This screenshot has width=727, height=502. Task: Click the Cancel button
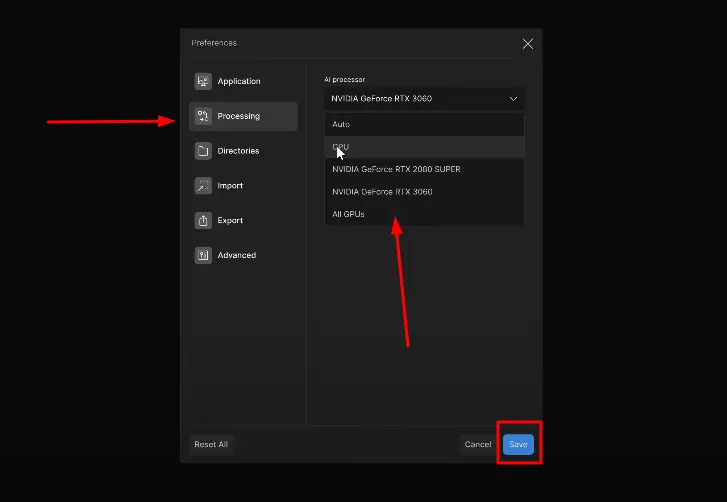pyautogui.click(x=478, y=444)
